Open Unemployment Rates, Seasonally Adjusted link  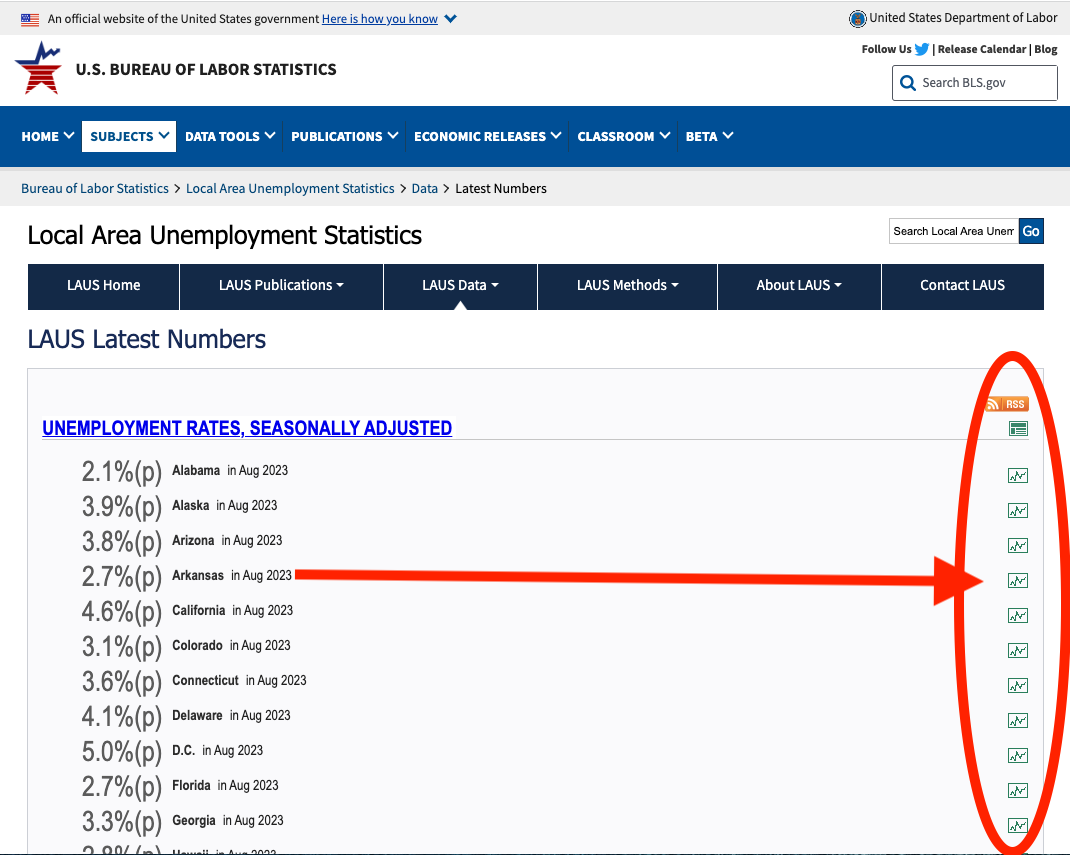coord(247,428)
